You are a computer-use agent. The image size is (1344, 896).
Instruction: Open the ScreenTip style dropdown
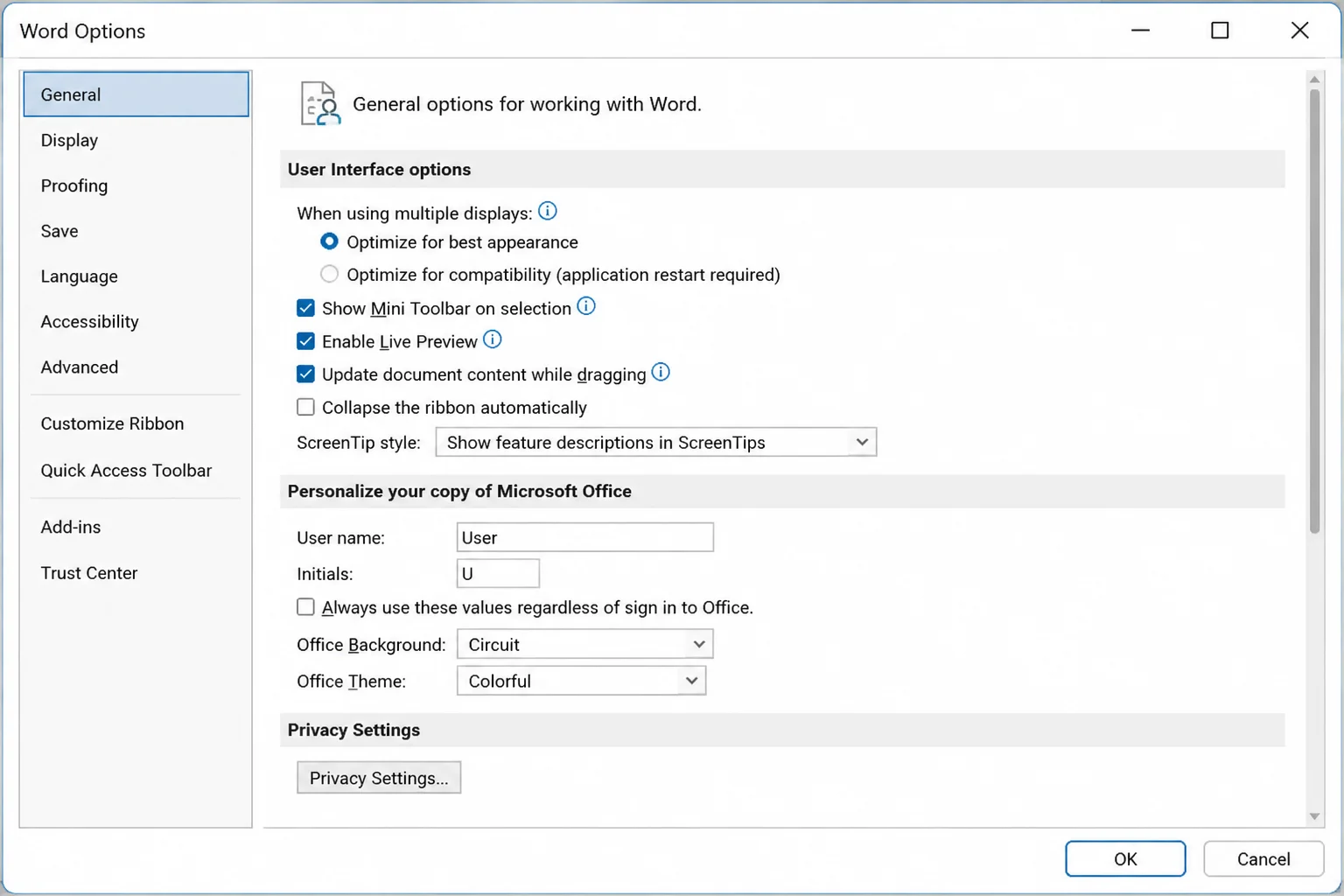[x=656, y=442]
